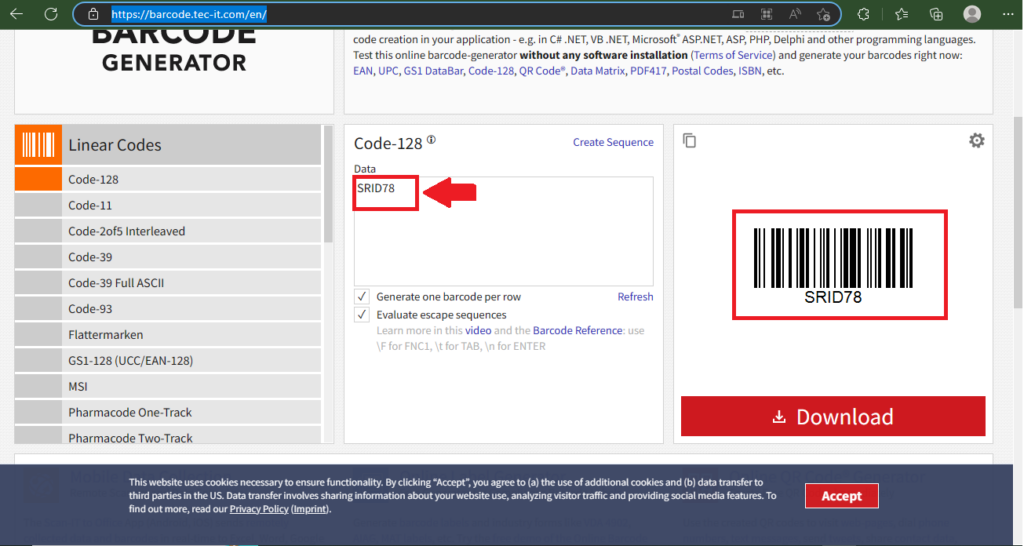Click the barcode settings gear icon
This screenshot has width=1024, height=546.
pyautogui.click(x=976, y=141)
